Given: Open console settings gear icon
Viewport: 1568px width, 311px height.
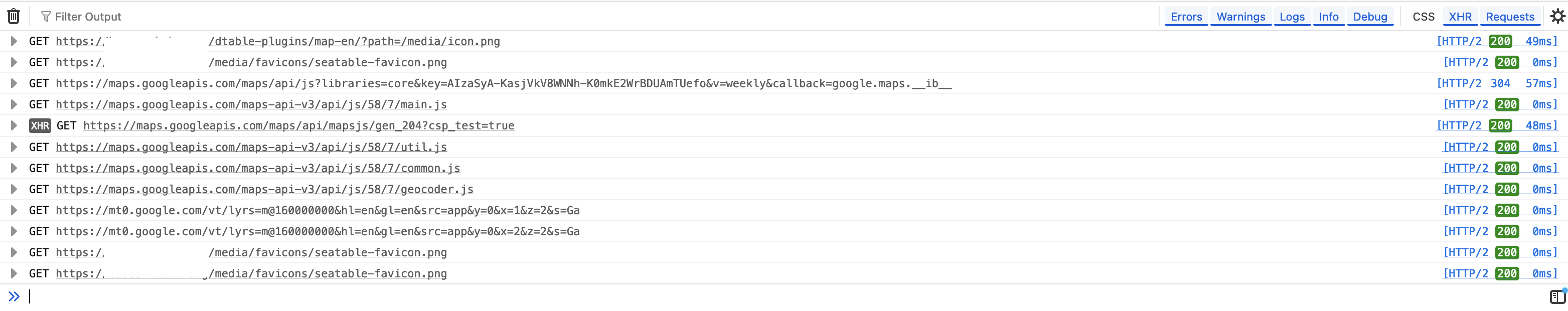Looking at the screenshot, I should click(x=1557, y=17).
